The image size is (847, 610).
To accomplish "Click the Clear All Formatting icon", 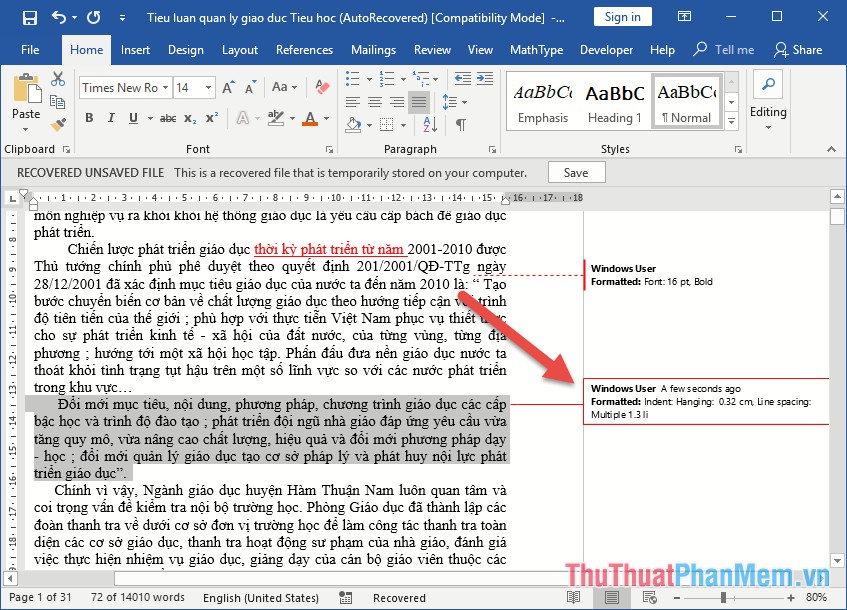I will tap(322, 87).
